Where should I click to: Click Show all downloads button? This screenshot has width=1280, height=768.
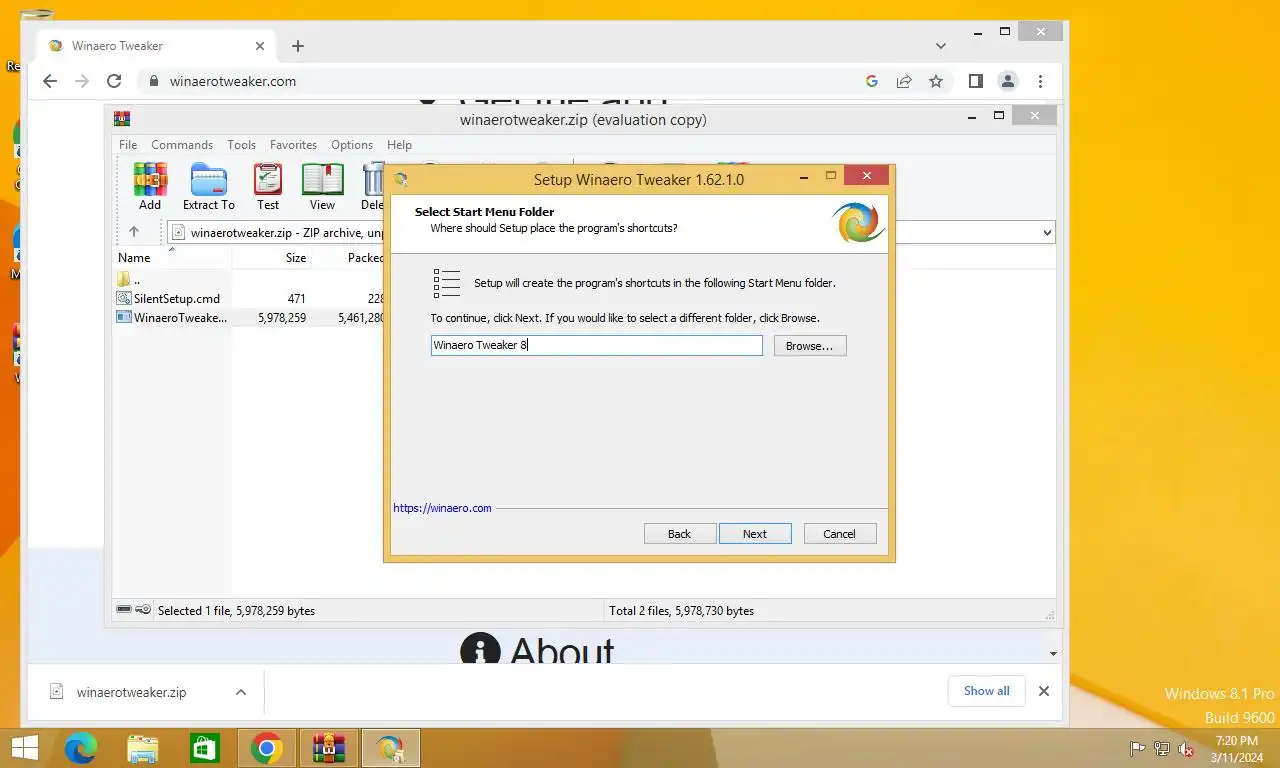[x=987, y=691]
